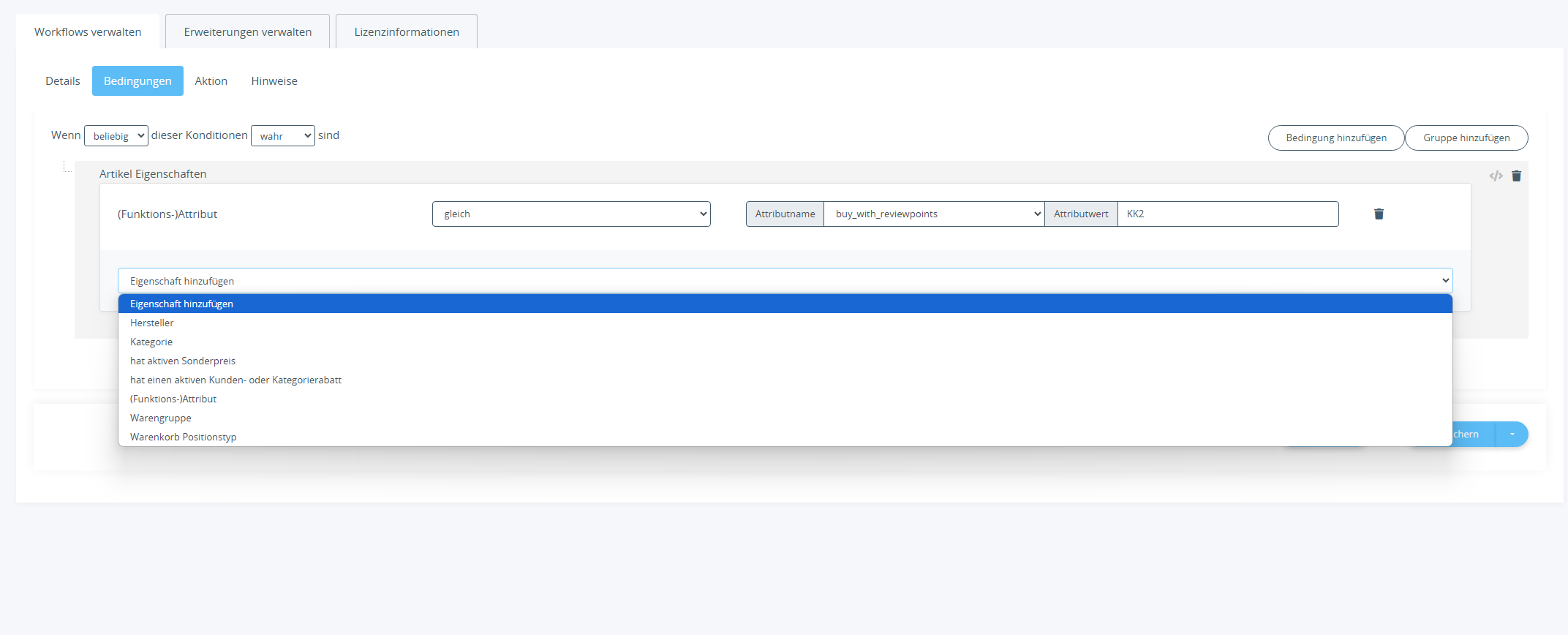1568x635 pixels.
Task: Select '(Funktions-)Attribut' in the dropdown list
Action: pyautogui.click(x=785, y=399)
